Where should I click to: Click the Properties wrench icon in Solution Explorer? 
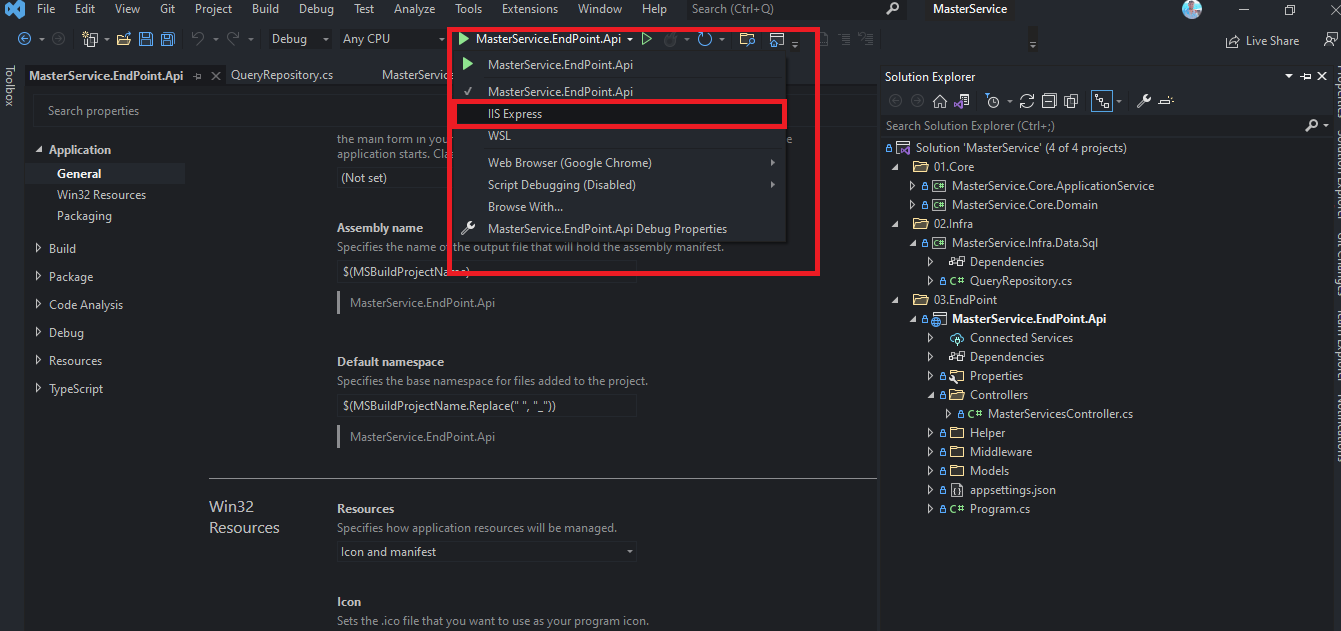[x=1145, y=101]
